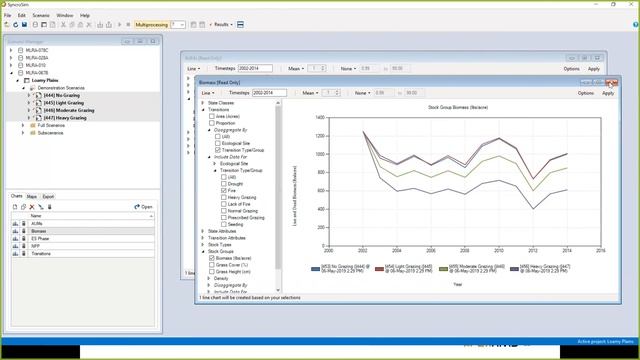
Task: Check the Drought checkbox
Action: [x=224, y=184]
